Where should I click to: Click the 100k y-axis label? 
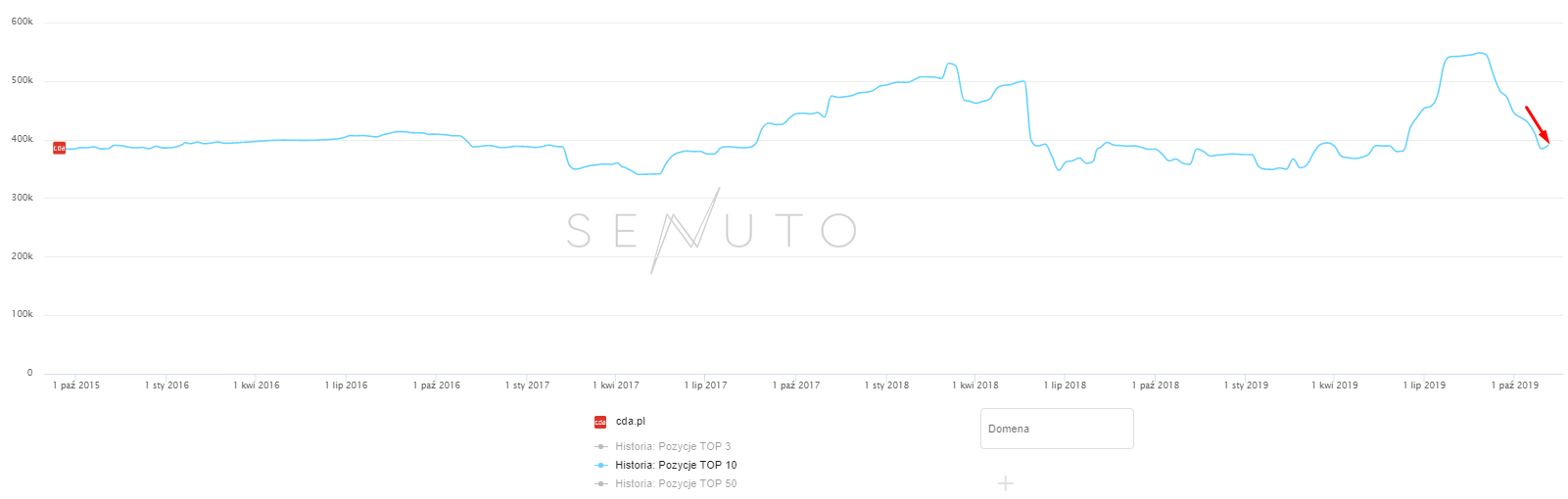click(x=22, y=314)
